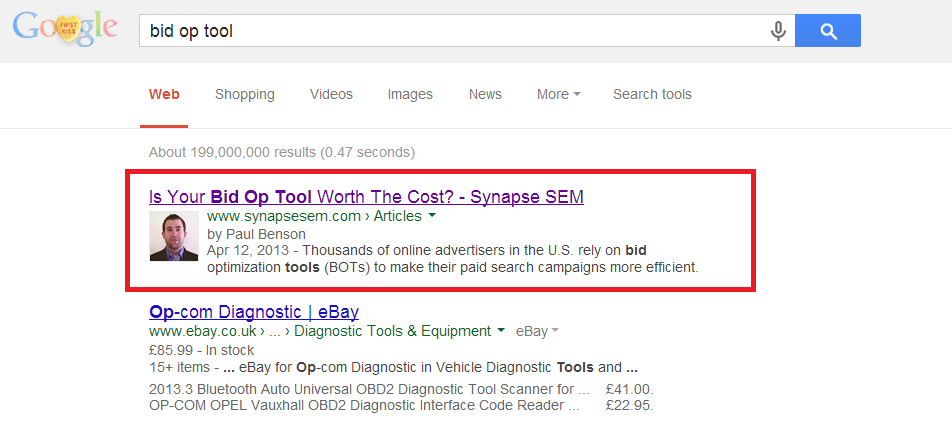Click Paul Benson's author photo thumbnail
The width and height of the screenshot is (952, 428).
coord(174,236)
